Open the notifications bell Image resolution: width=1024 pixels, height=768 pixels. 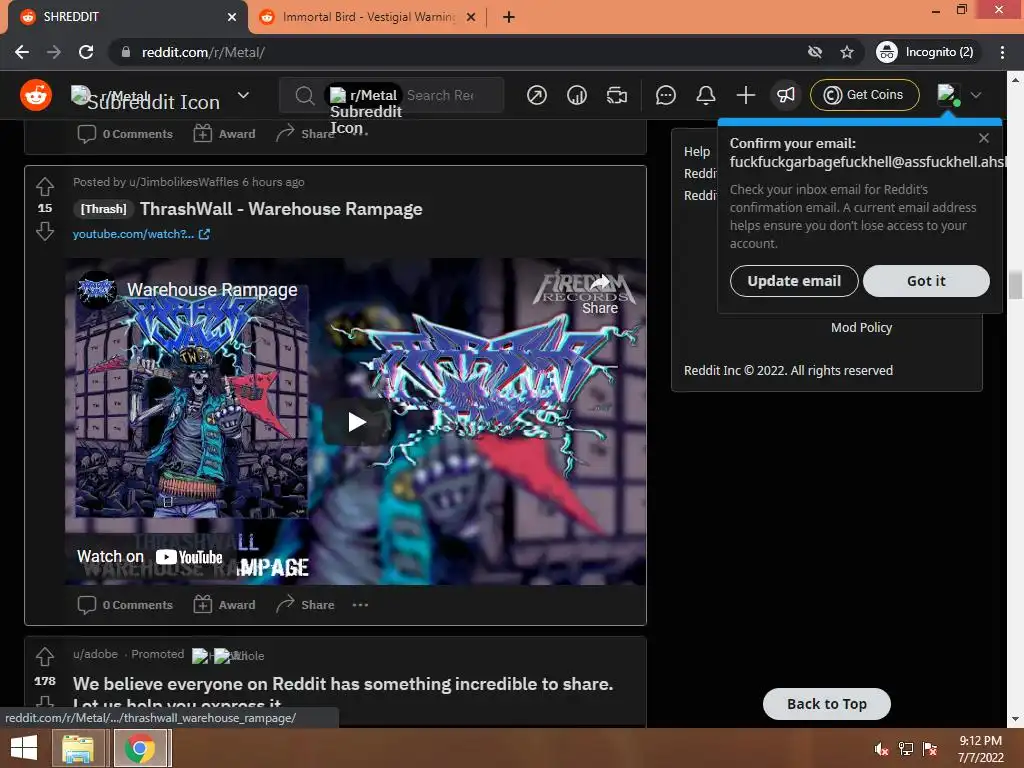pos(705,95)
